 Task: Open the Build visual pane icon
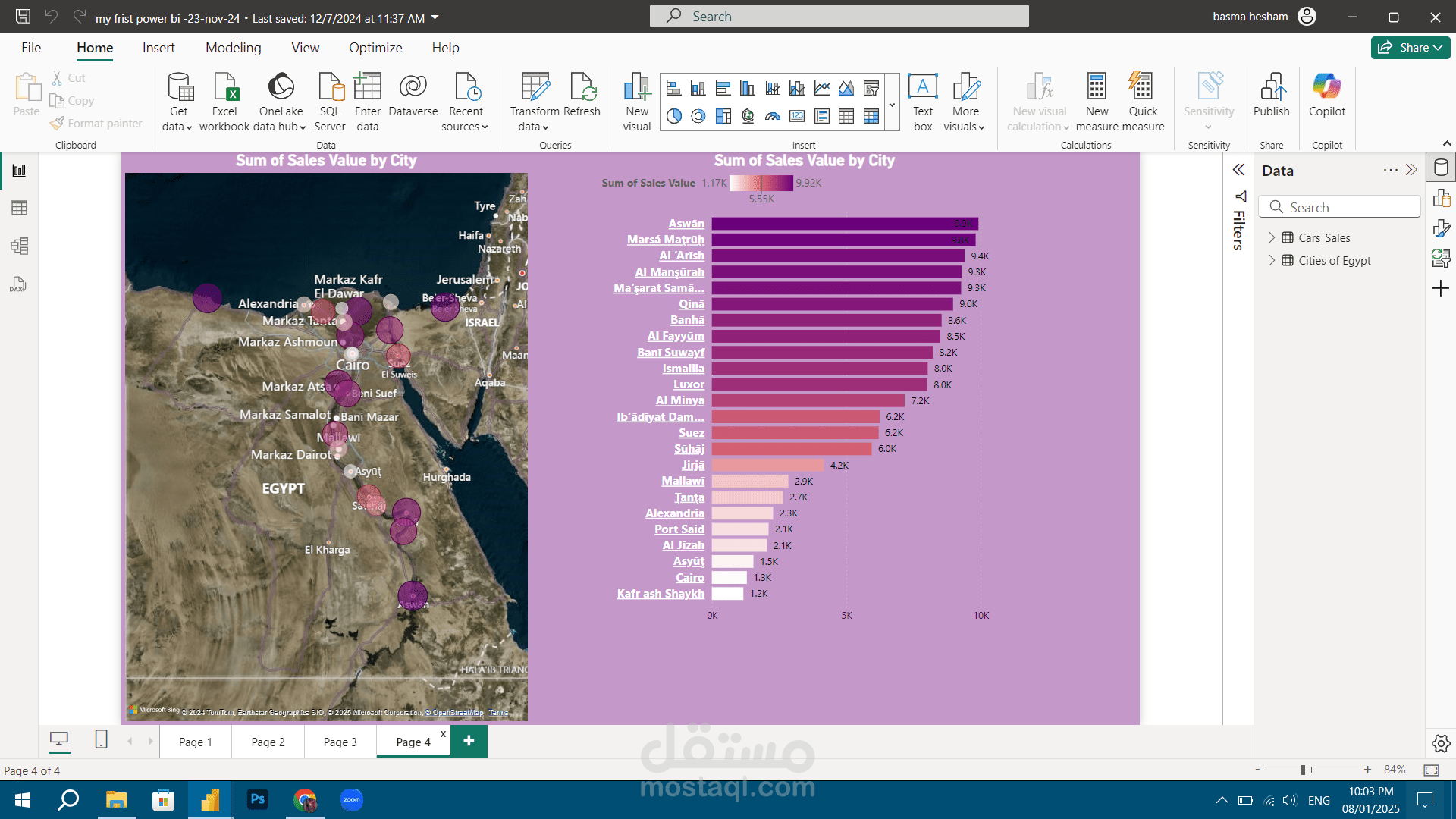[1441, 199]
